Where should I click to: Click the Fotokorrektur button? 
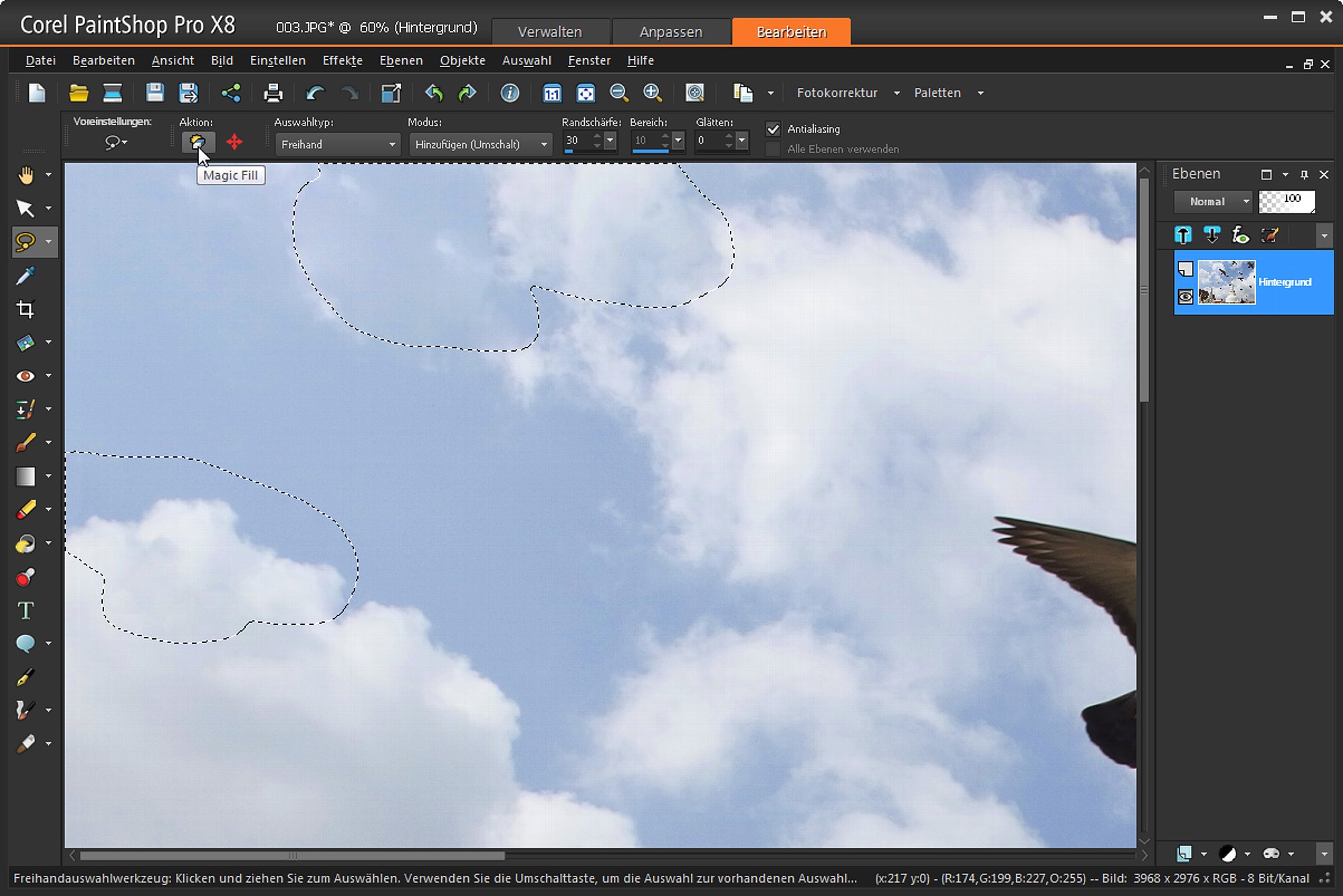837,93
